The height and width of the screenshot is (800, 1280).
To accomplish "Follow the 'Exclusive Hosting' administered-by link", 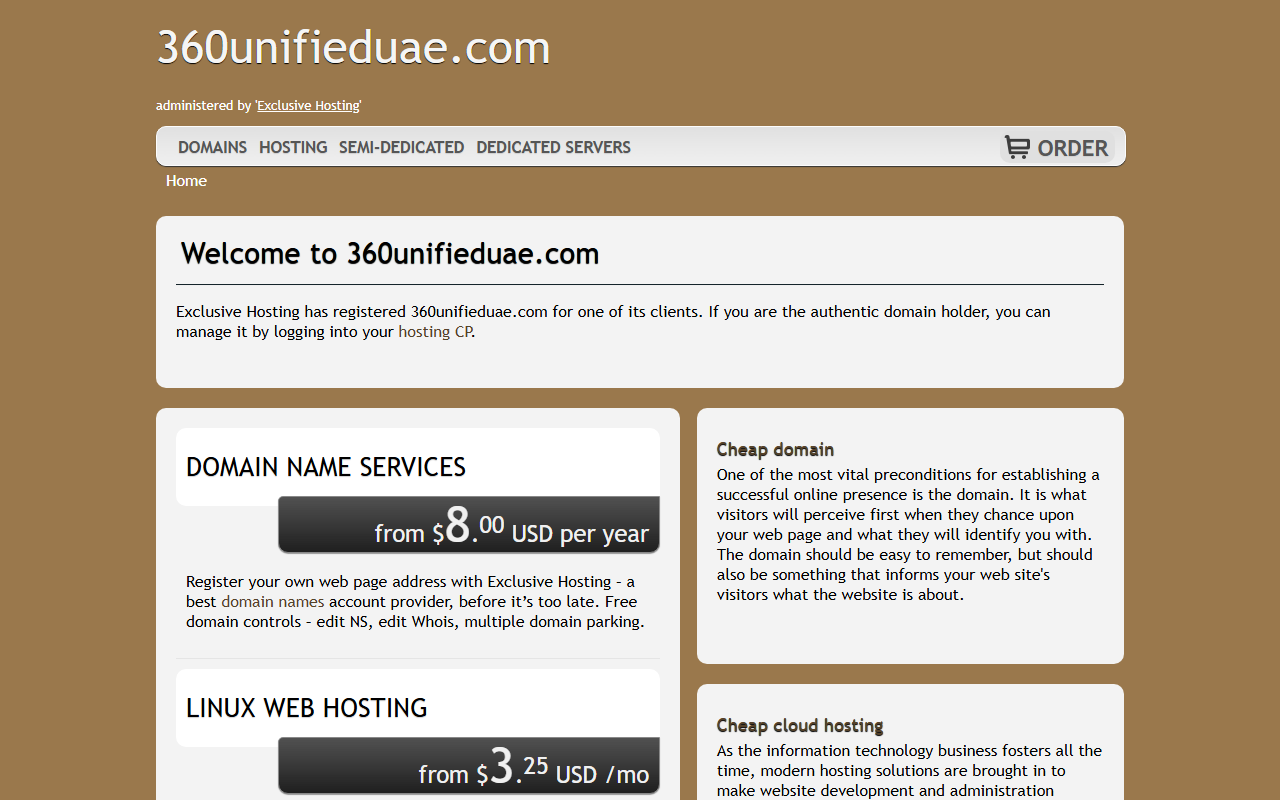I will coord(308,105).
